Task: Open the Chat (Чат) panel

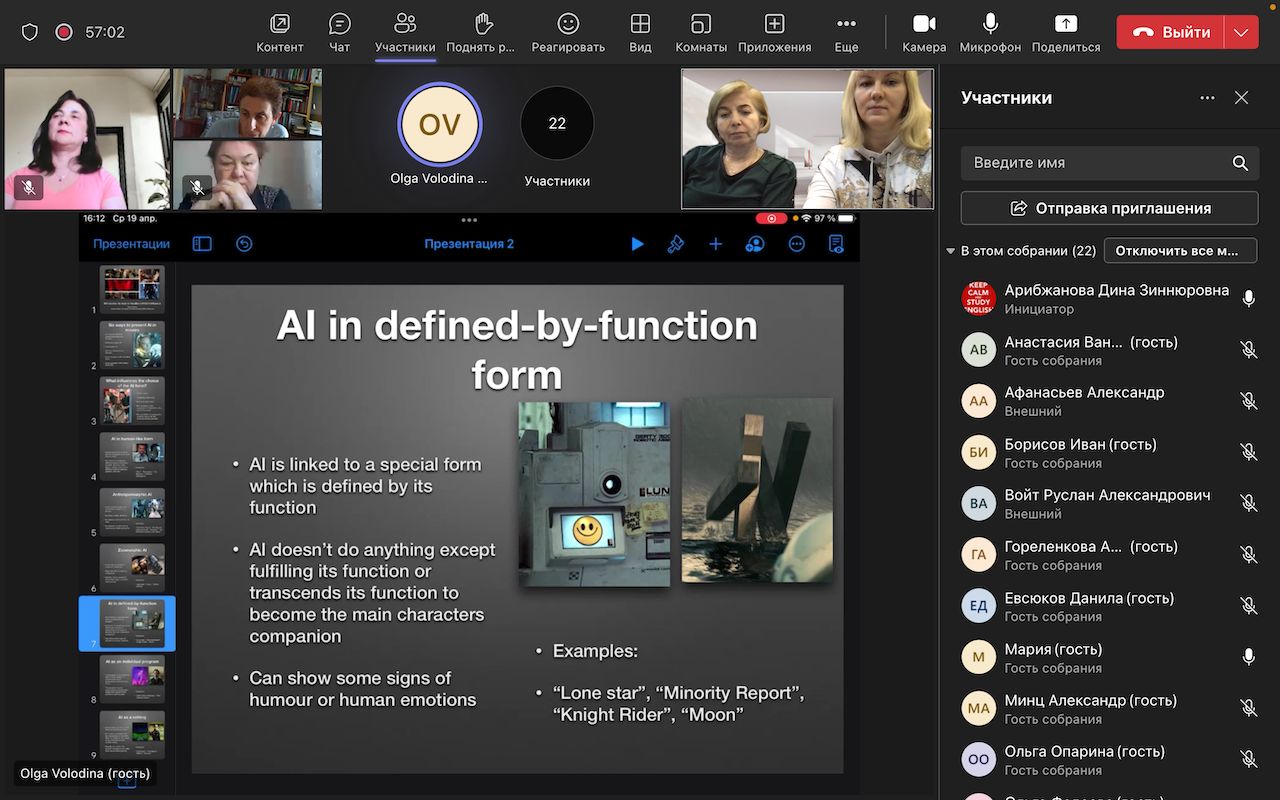Action: click(x=340, y=24)
